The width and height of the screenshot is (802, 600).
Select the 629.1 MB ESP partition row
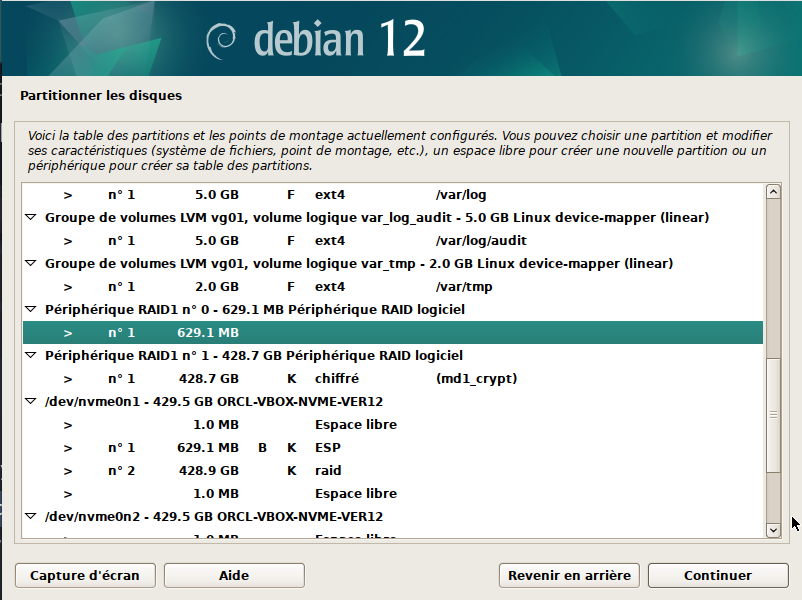(393, 448)
